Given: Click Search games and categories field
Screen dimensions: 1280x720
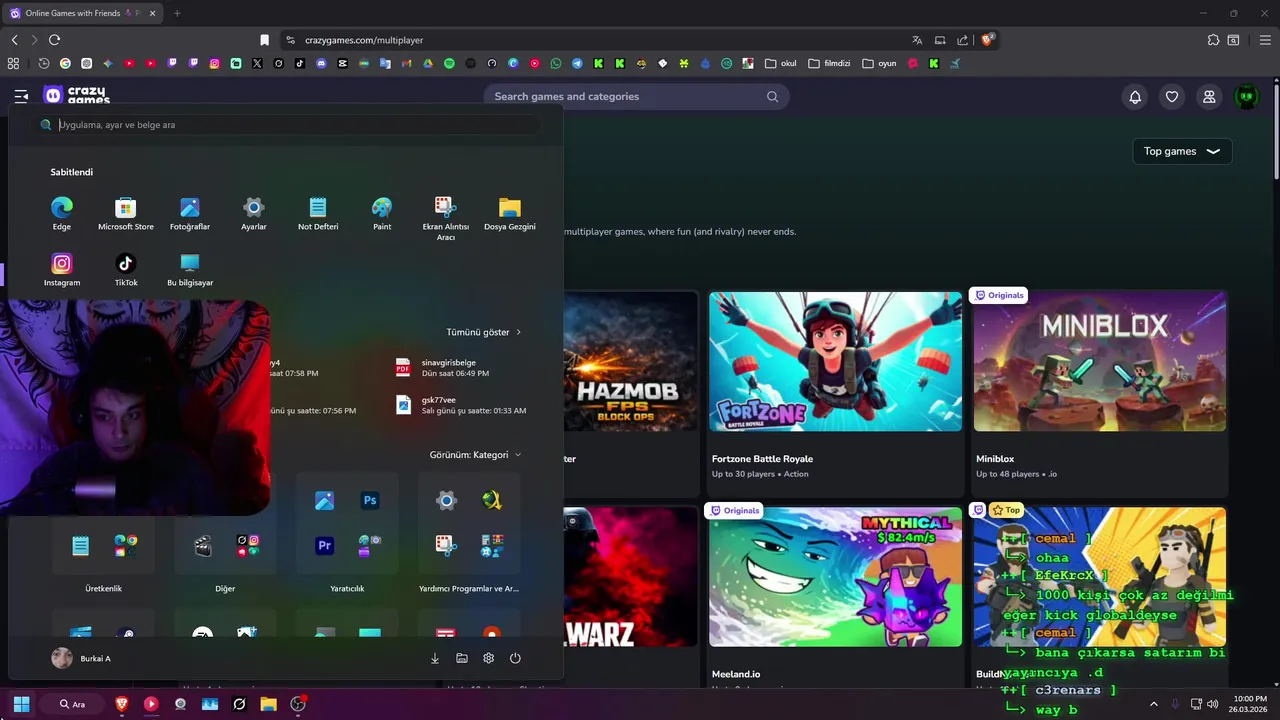Looking at the screenshot, I should point(636,96).
